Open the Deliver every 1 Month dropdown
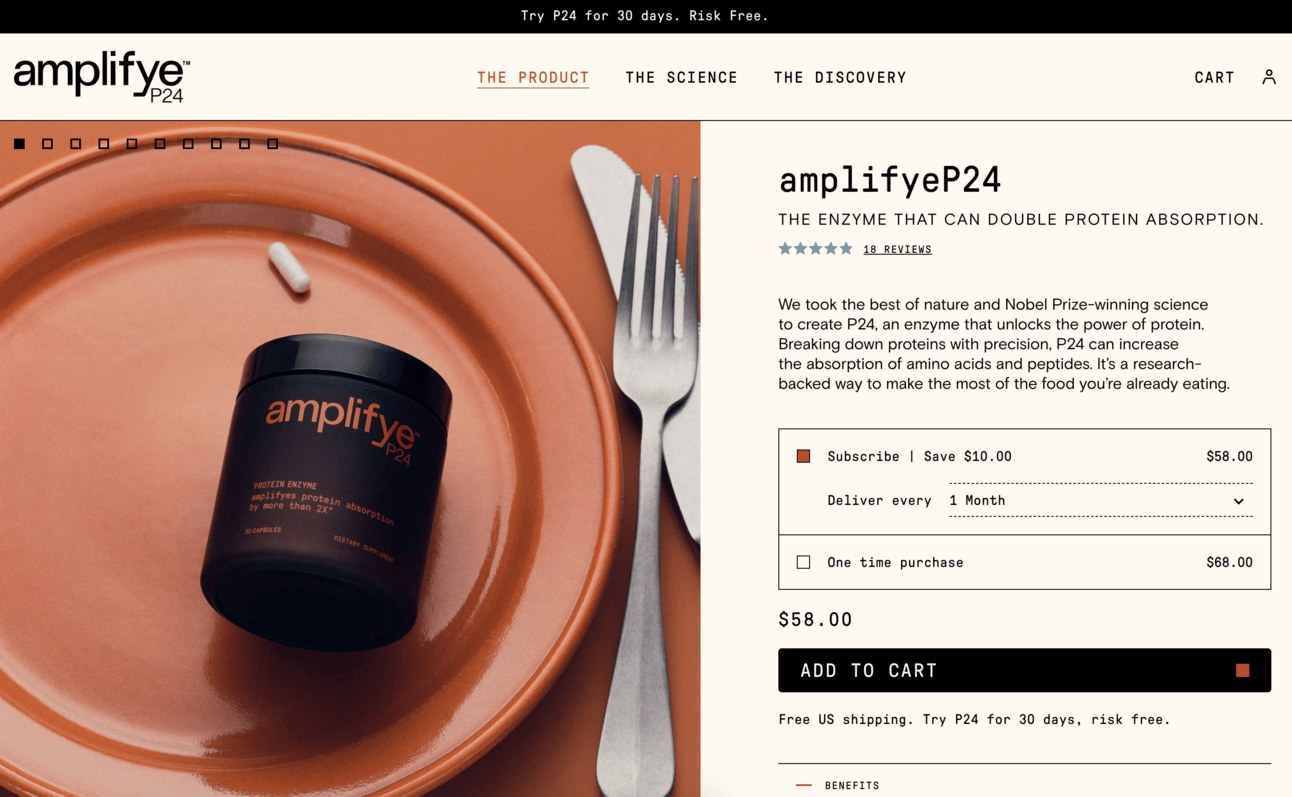The image size is (1292, 797). click(1100, 500)
